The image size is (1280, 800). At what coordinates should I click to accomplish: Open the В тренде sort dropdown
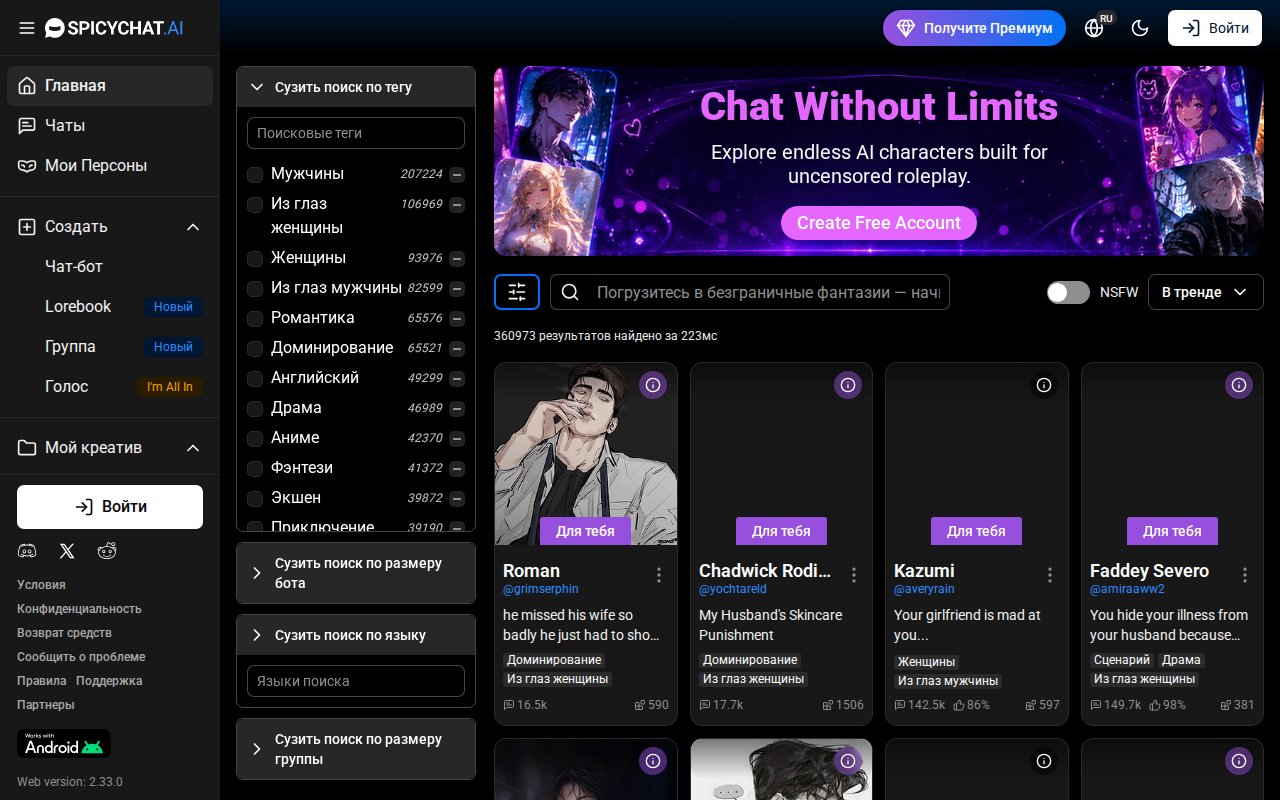click(x=1205, y=292)
